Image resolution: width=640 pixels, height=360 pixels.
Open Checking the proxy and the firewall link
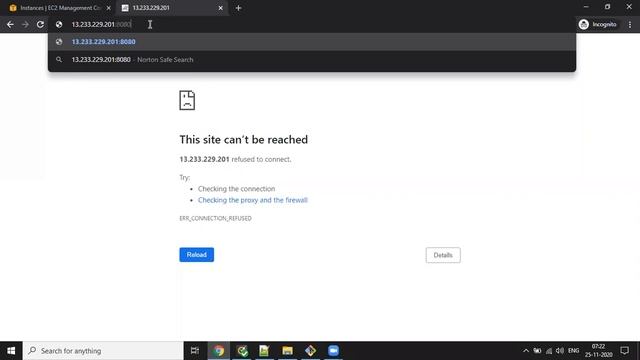point(253,200)
